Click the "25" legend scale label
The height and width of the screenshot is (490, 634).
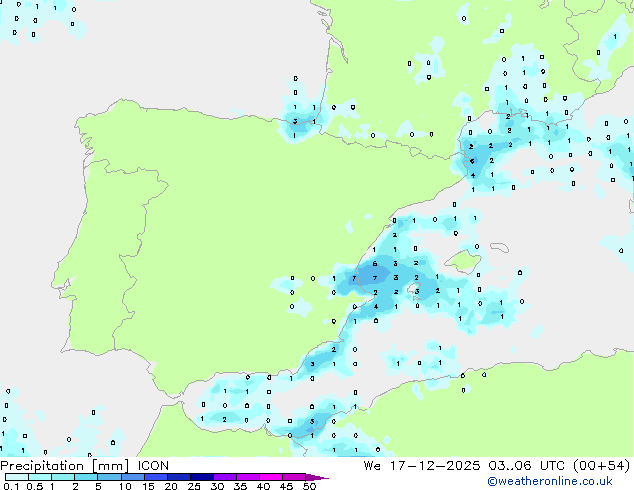pos(194,486)
